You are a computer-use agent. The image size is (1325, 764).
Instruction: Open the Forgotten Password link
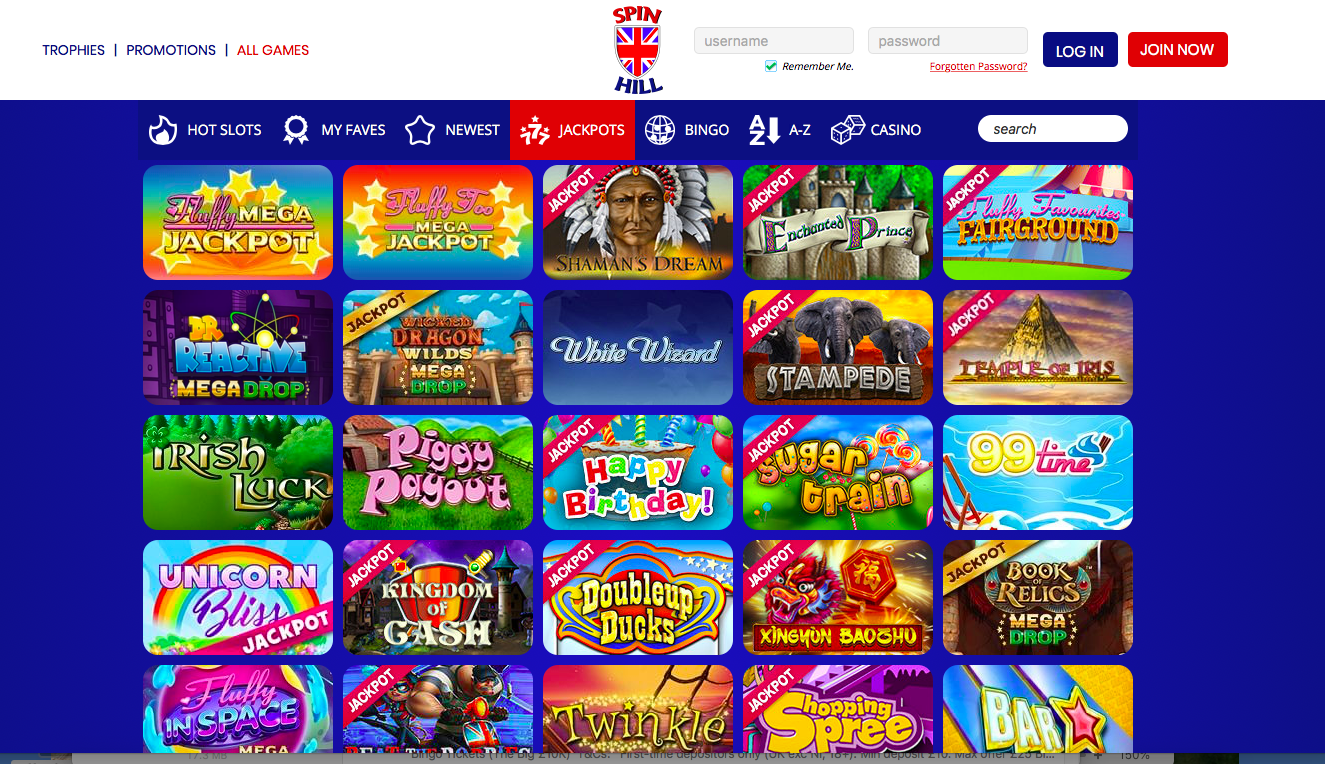(978, 67)
